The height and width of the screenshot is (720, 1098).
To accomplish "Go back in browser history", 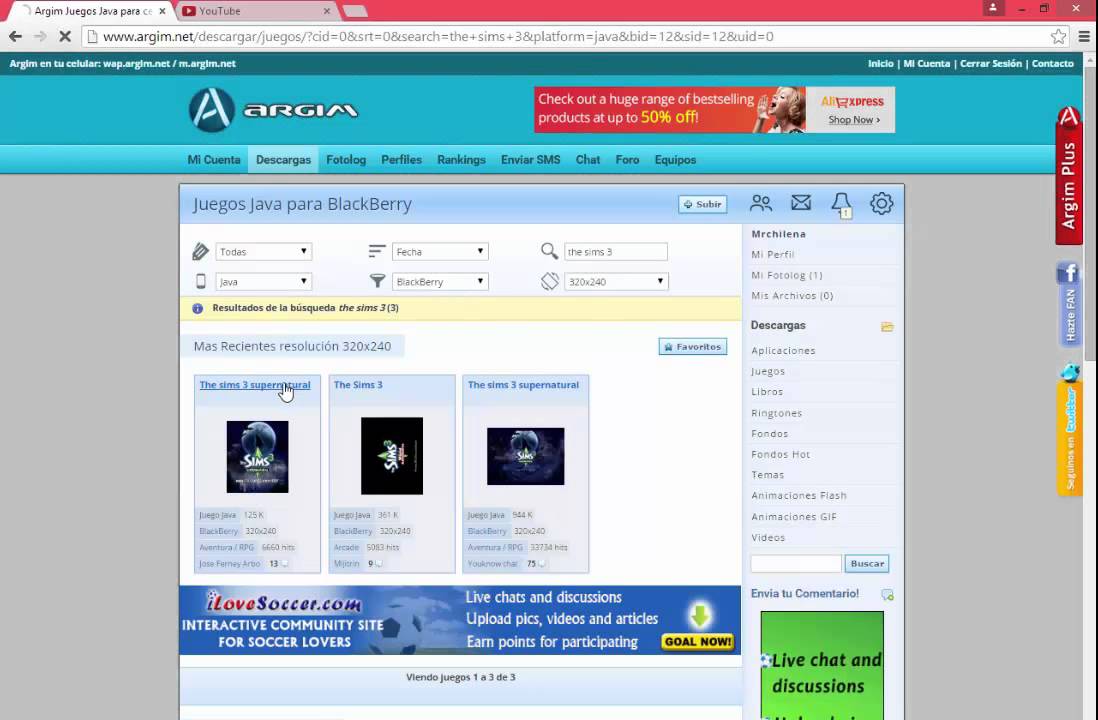I will 15,36.
